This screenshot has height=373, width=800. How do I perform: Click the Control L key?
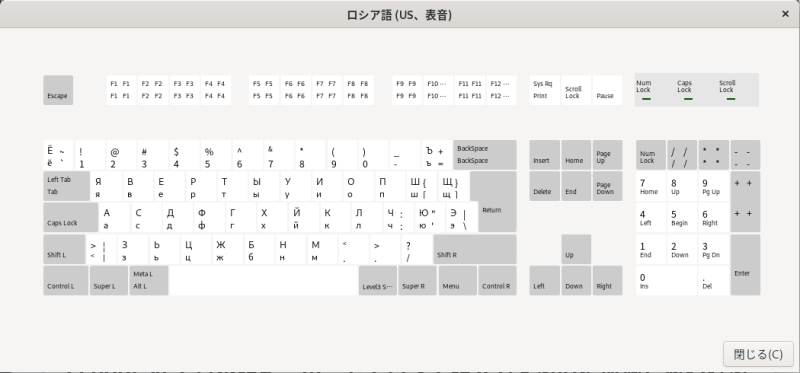click(x=66, y=281)
